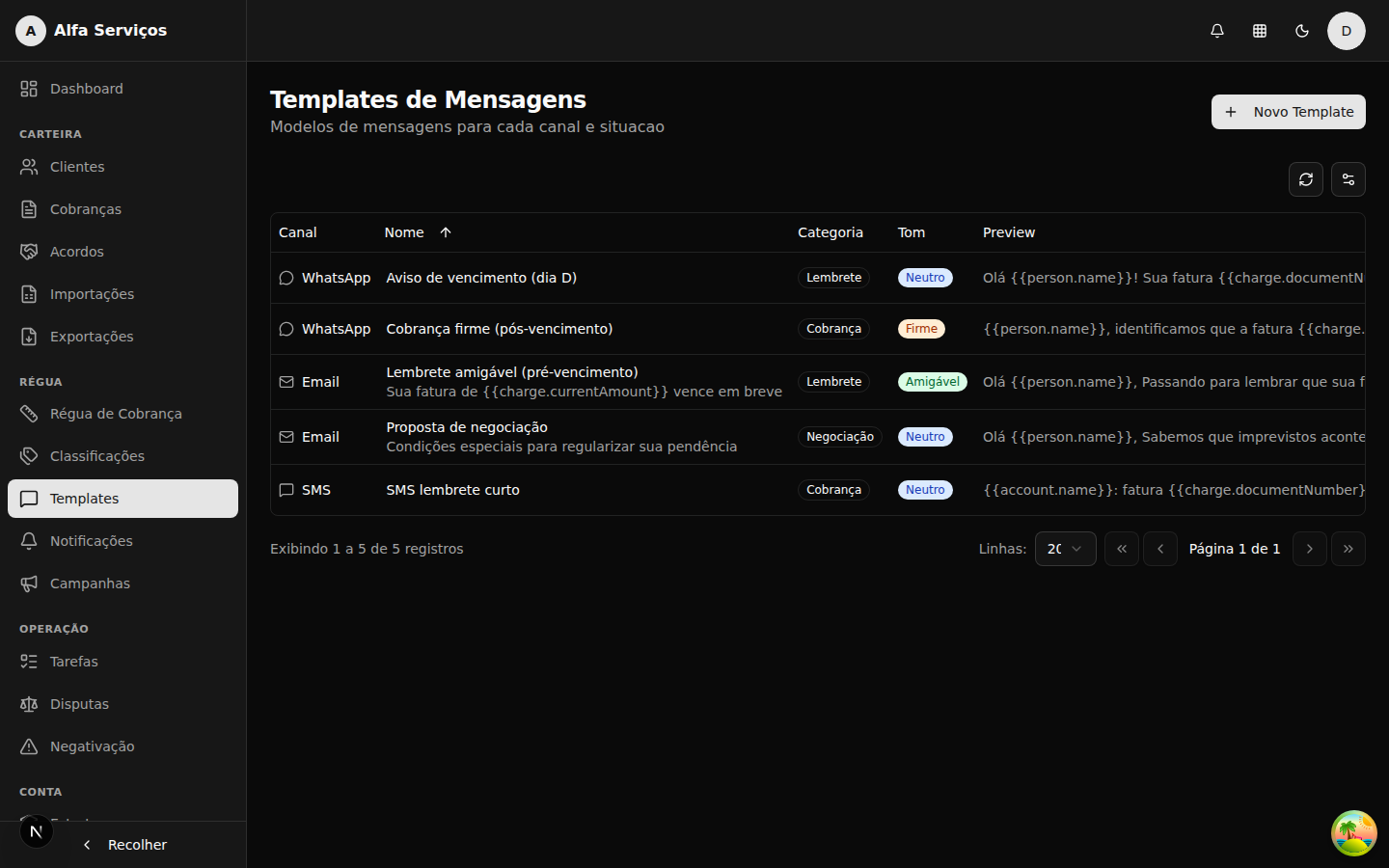
Task: Click the Amigável tone badge
Action: tap(933, 382)
